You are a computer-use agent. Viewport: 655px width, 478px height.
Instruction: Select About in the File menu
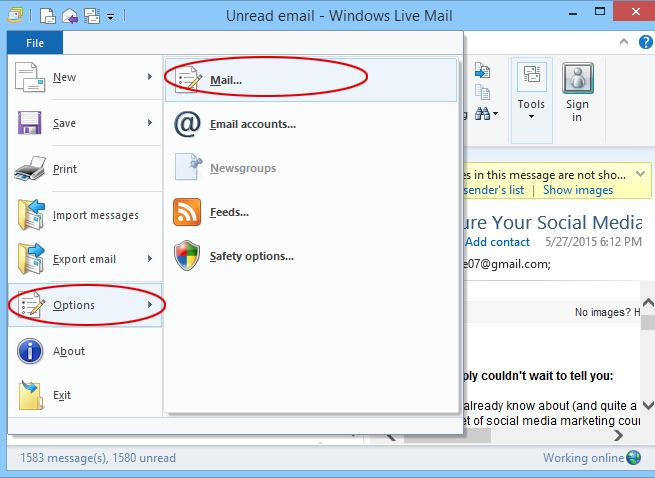pyautogui.click(x=85, y=351)
